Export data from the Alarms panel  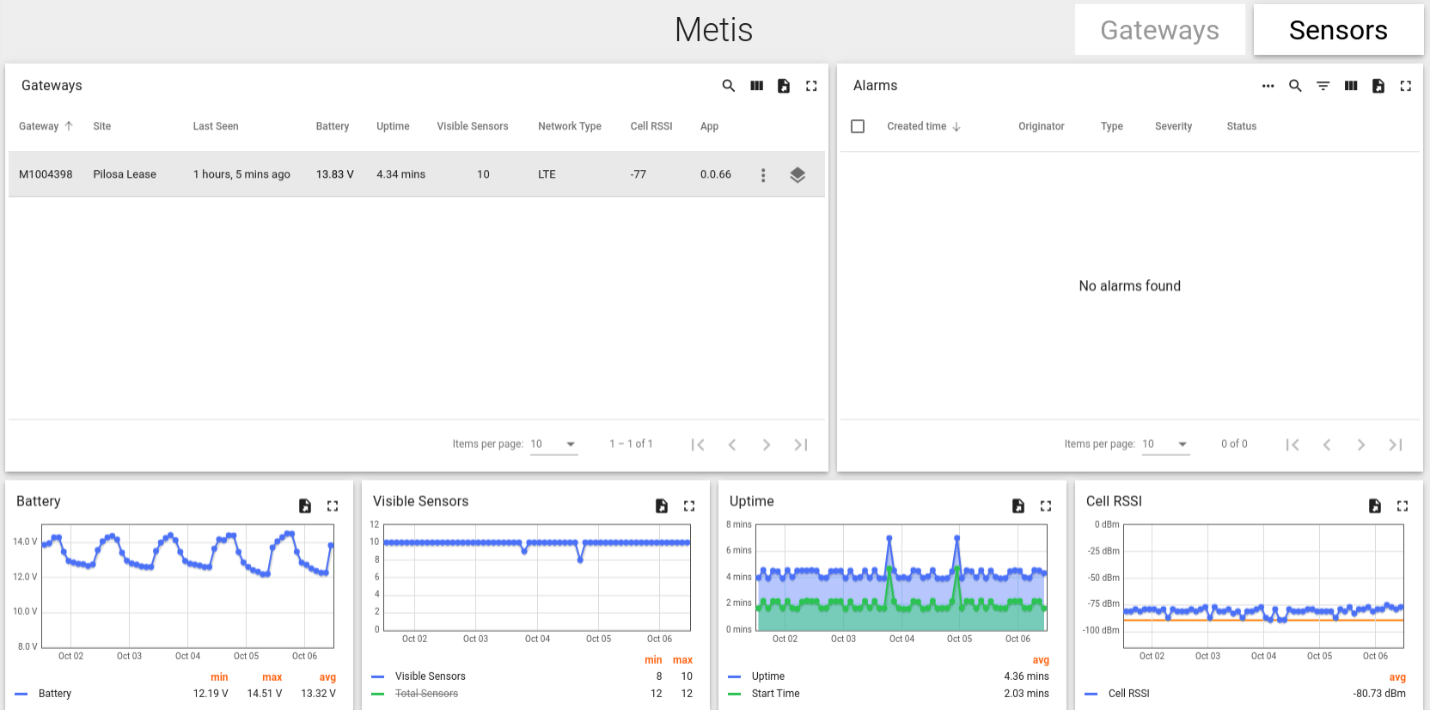click(1378, 86)
